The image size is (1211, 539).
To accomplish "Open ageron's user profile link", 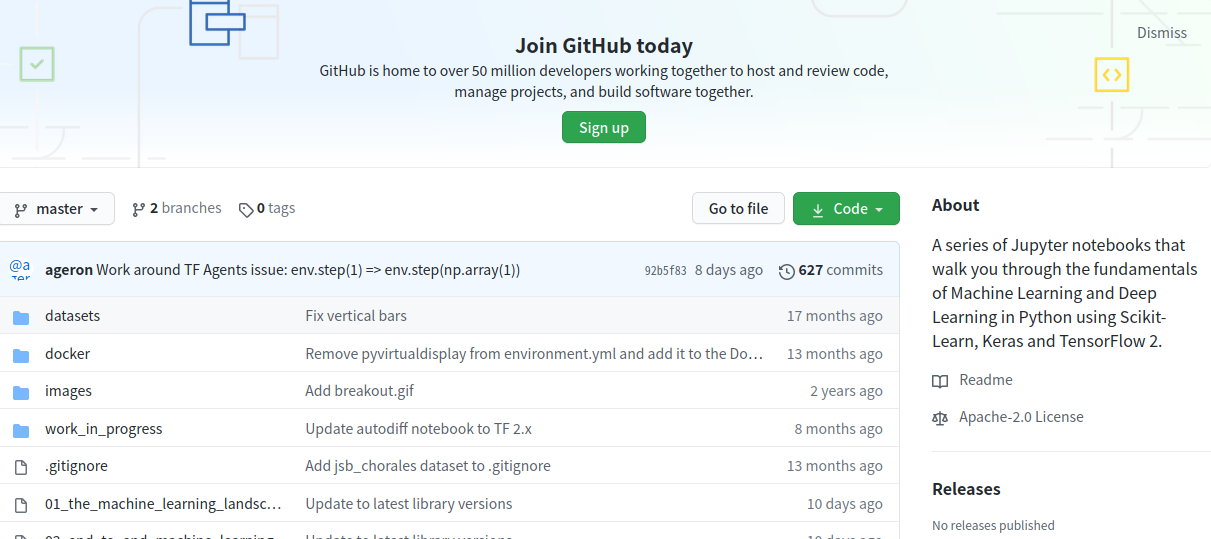I will tap(69, 270).
